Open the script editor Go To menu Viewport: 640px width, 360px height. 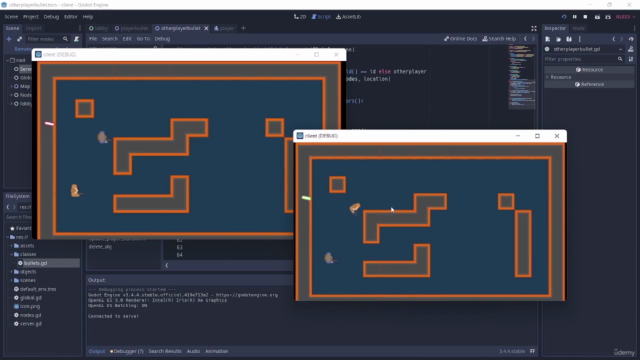pos(143,39)
